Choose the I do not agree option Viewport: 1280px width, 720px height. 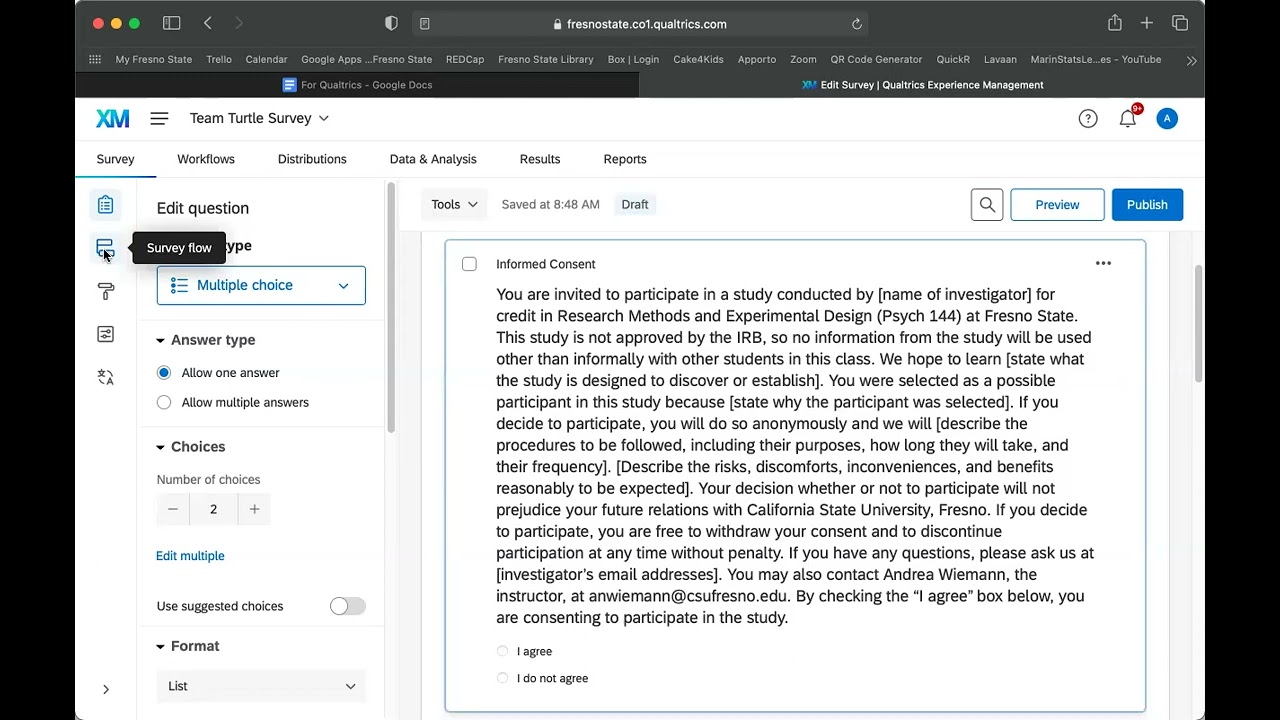coord(502,678)
